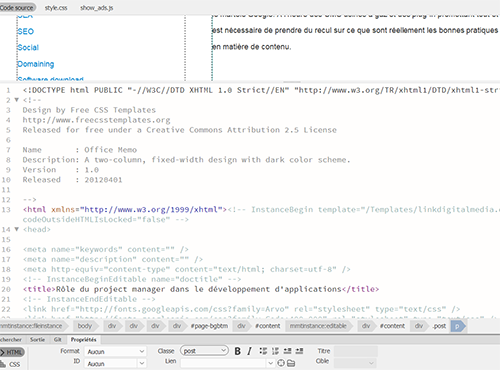Select the .post tag in tag selector
Viewport: 500px width, 370px height.
pos(439,326)
